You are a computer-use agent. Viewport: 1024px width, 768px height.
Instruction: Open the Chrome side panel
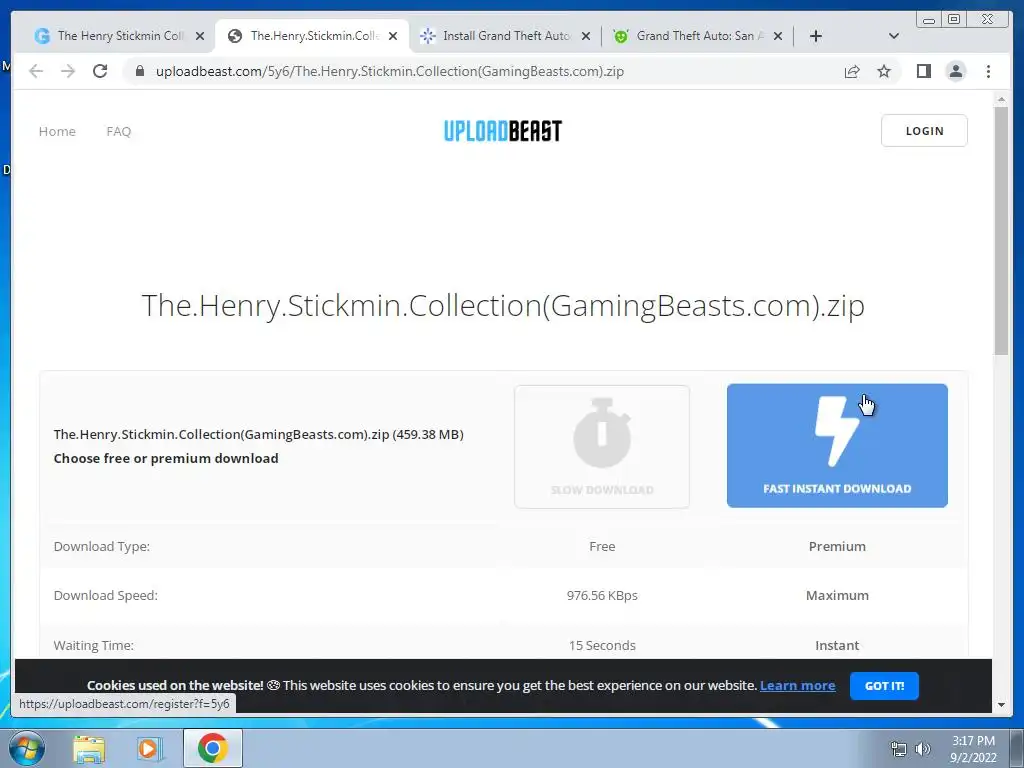point(923,71)
